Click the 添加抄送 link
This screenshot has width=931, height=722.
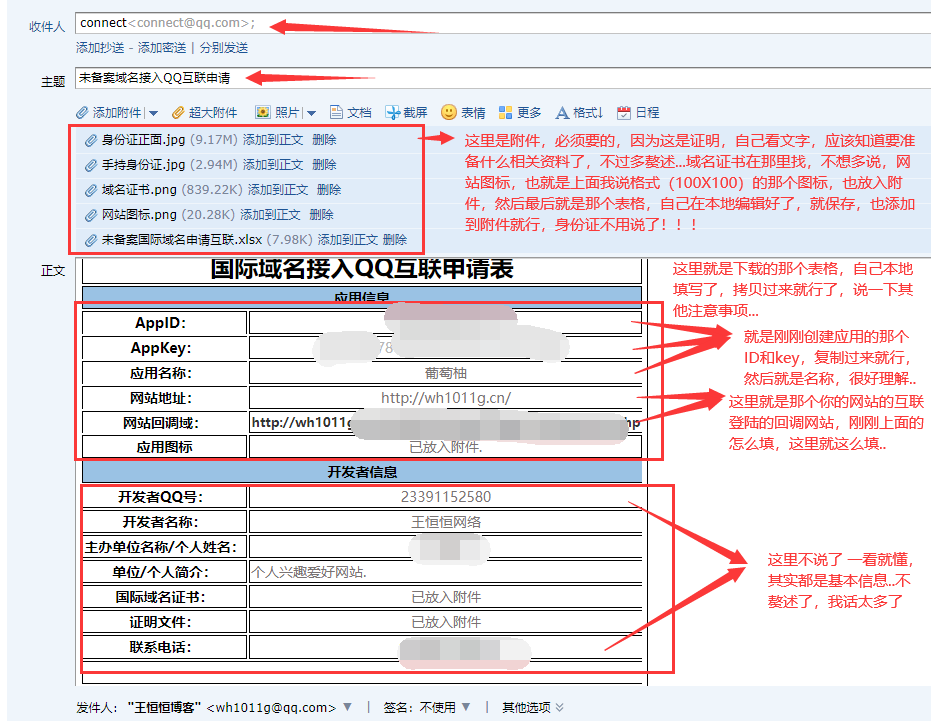click(x=100, y=48)
